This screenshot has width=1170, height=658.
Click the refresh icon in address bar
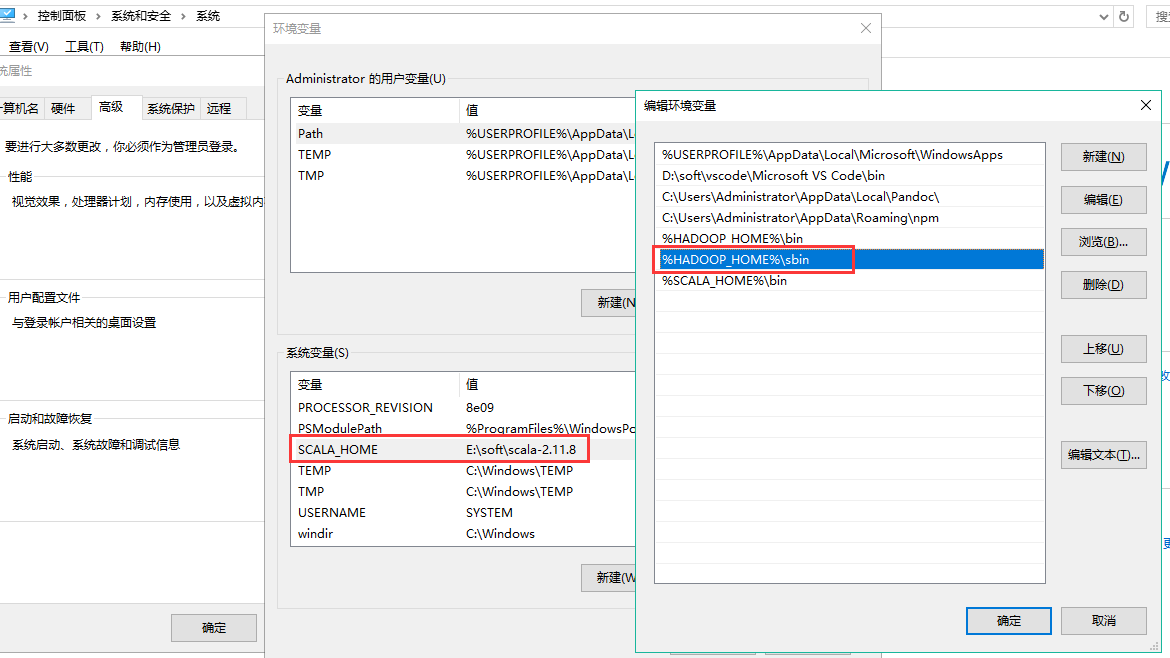[1124, 16]
